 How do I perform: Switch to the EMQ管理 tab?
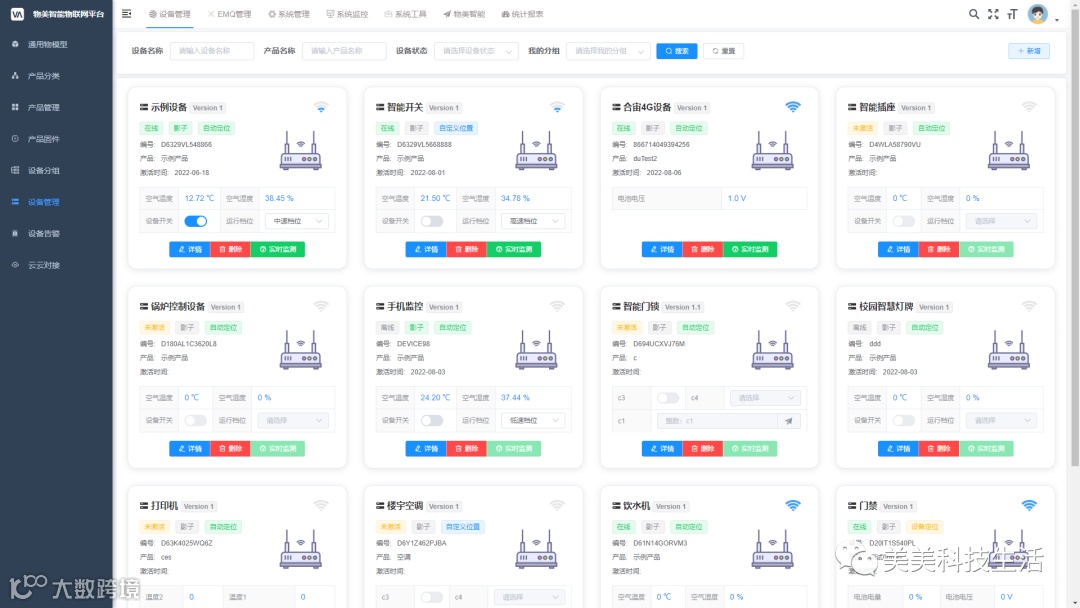tap(229, 14)
